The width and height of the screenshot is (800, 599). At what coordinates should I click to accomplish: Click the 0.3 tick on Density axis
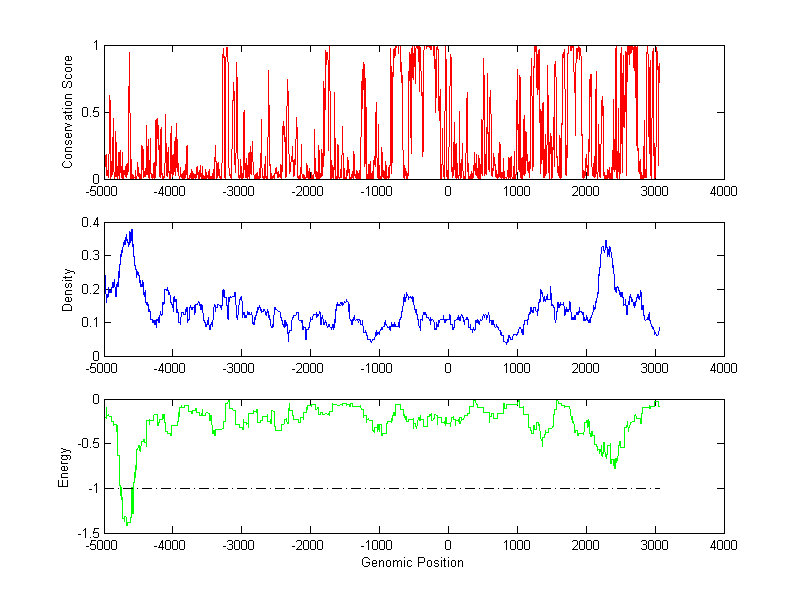(x=88, y=256)
